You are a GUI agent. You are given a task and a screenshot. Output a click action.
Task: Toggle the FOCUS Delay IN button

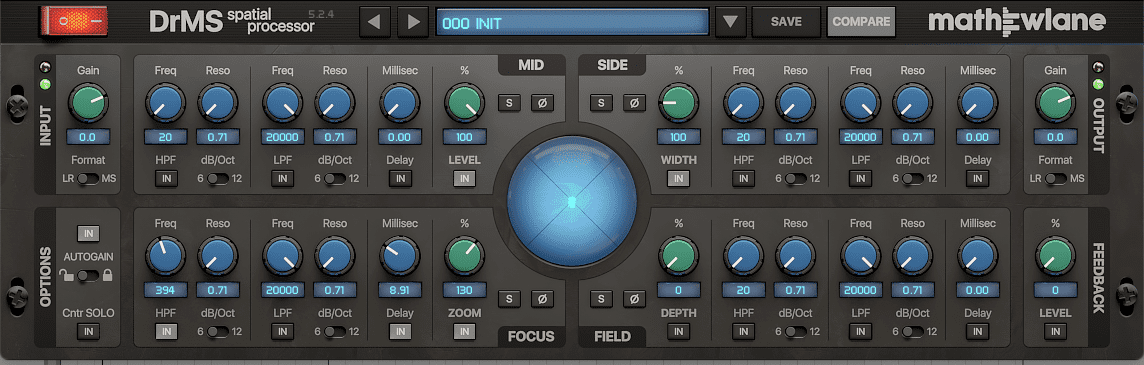pos(400,332)
